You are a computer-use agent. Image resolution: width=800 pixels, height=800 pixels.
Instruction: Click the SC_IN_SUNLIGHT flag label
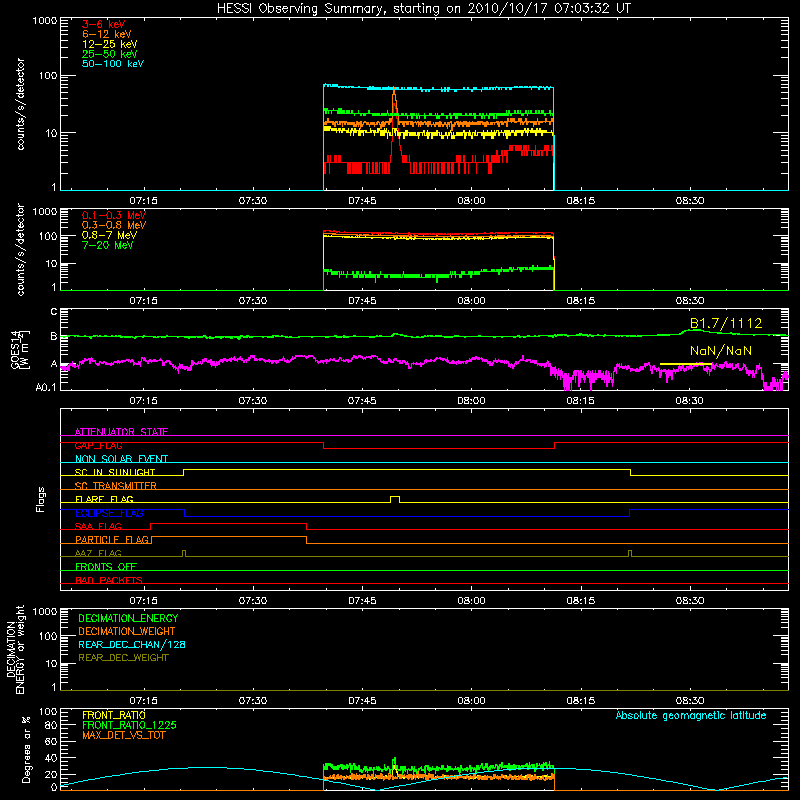pyautogui.click(x=115, y=472)
